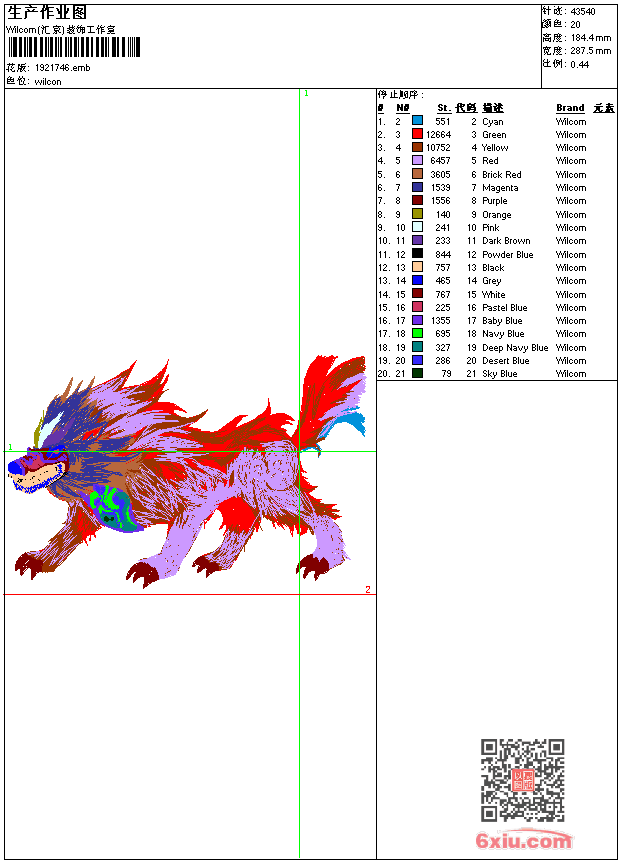Click the stitch count 3605
This screenshot has width=620, height=860.
(441, 174)
